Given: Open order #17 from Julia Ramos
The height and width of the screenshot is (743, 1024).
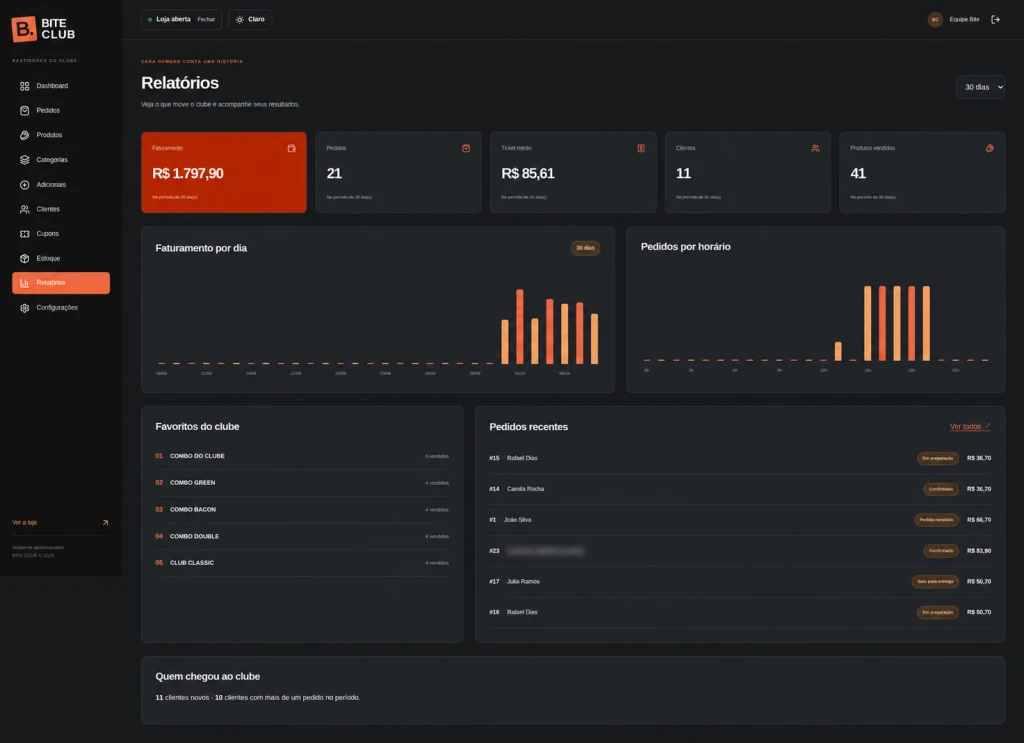Looking at the screenshot, I should pyautogui.click(x=740, y=582).
